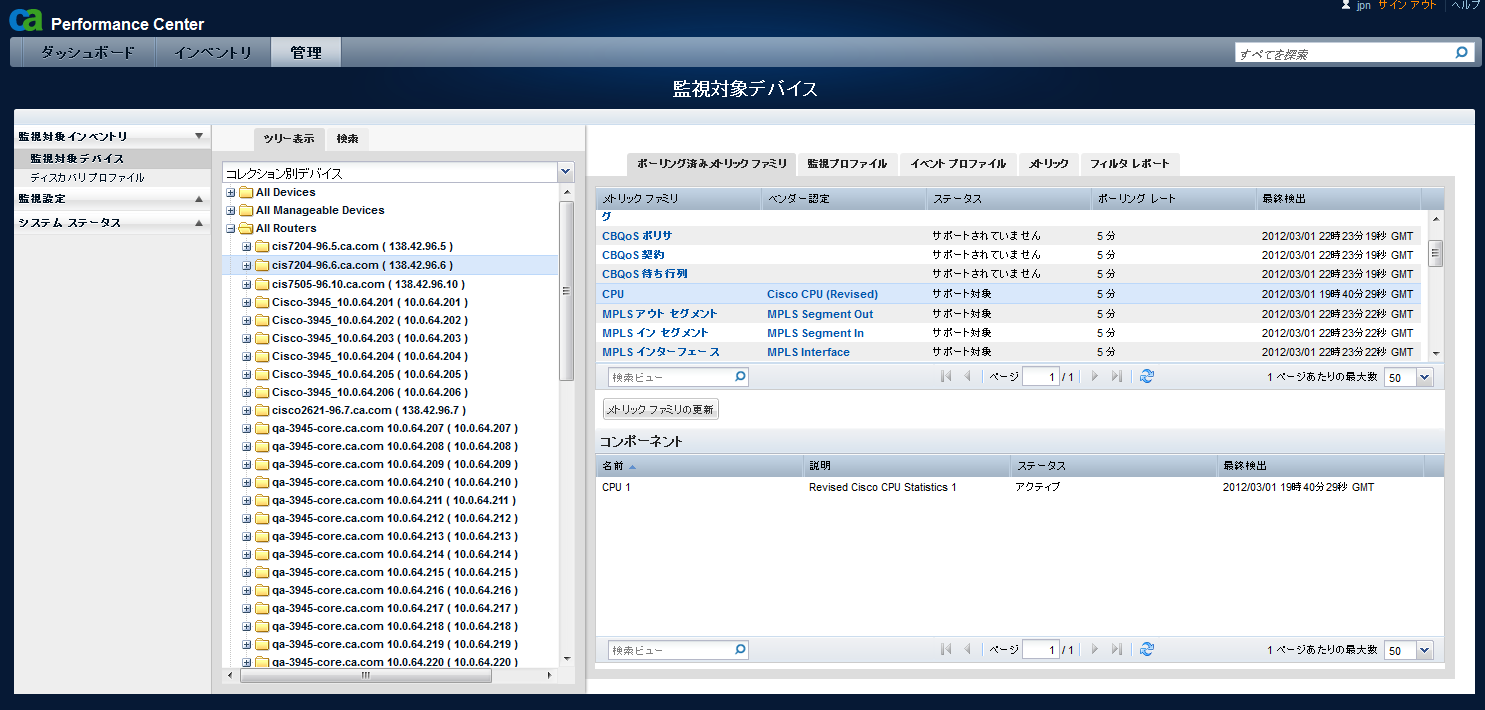Select Cisco-3945_10.0.64.203 in device tree

click(369, 339)
